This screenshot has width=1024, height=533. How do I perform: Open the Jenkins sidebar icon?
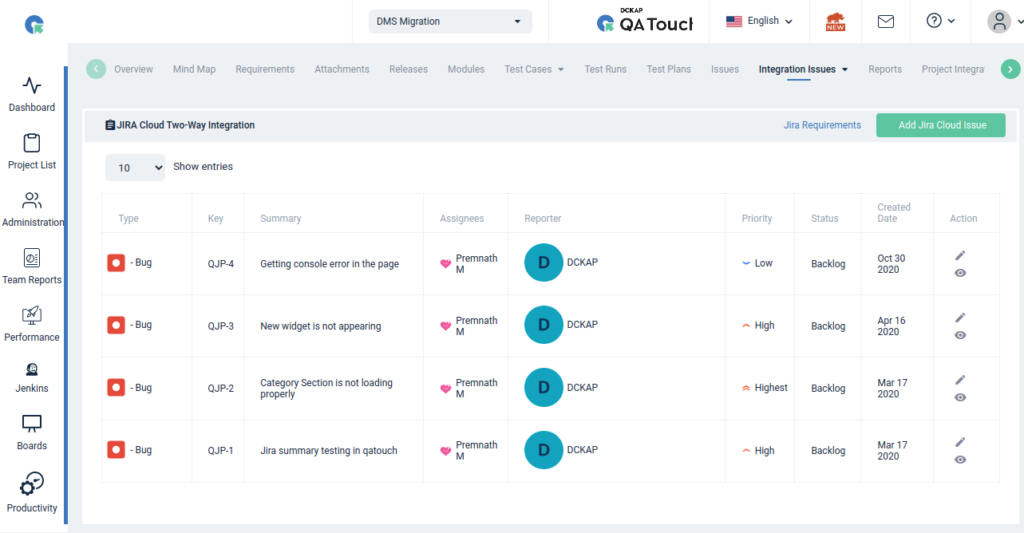coord(32,370)
